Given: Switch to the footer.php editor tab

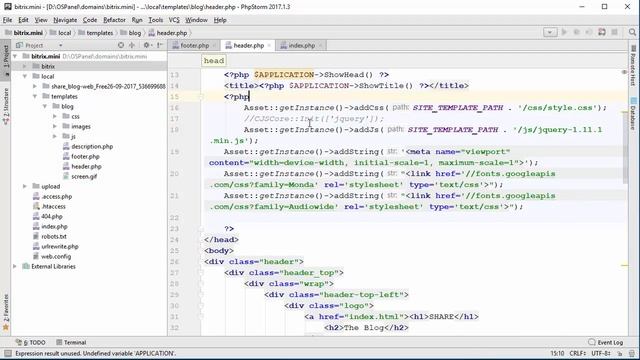Looking at the screenshot, I should (x=194, y=45).
